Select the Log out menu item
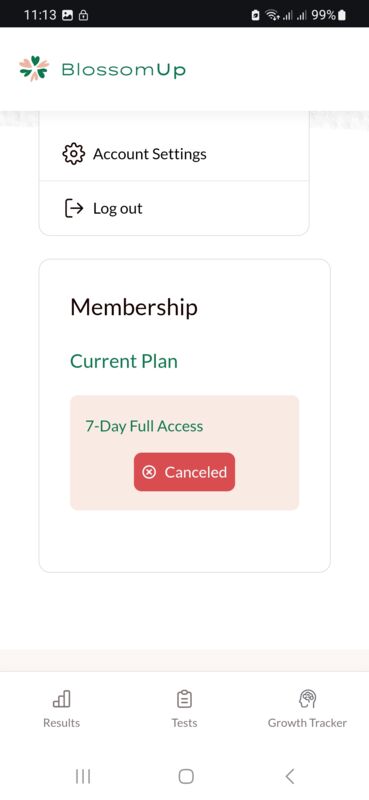 [x=174, y=208]
